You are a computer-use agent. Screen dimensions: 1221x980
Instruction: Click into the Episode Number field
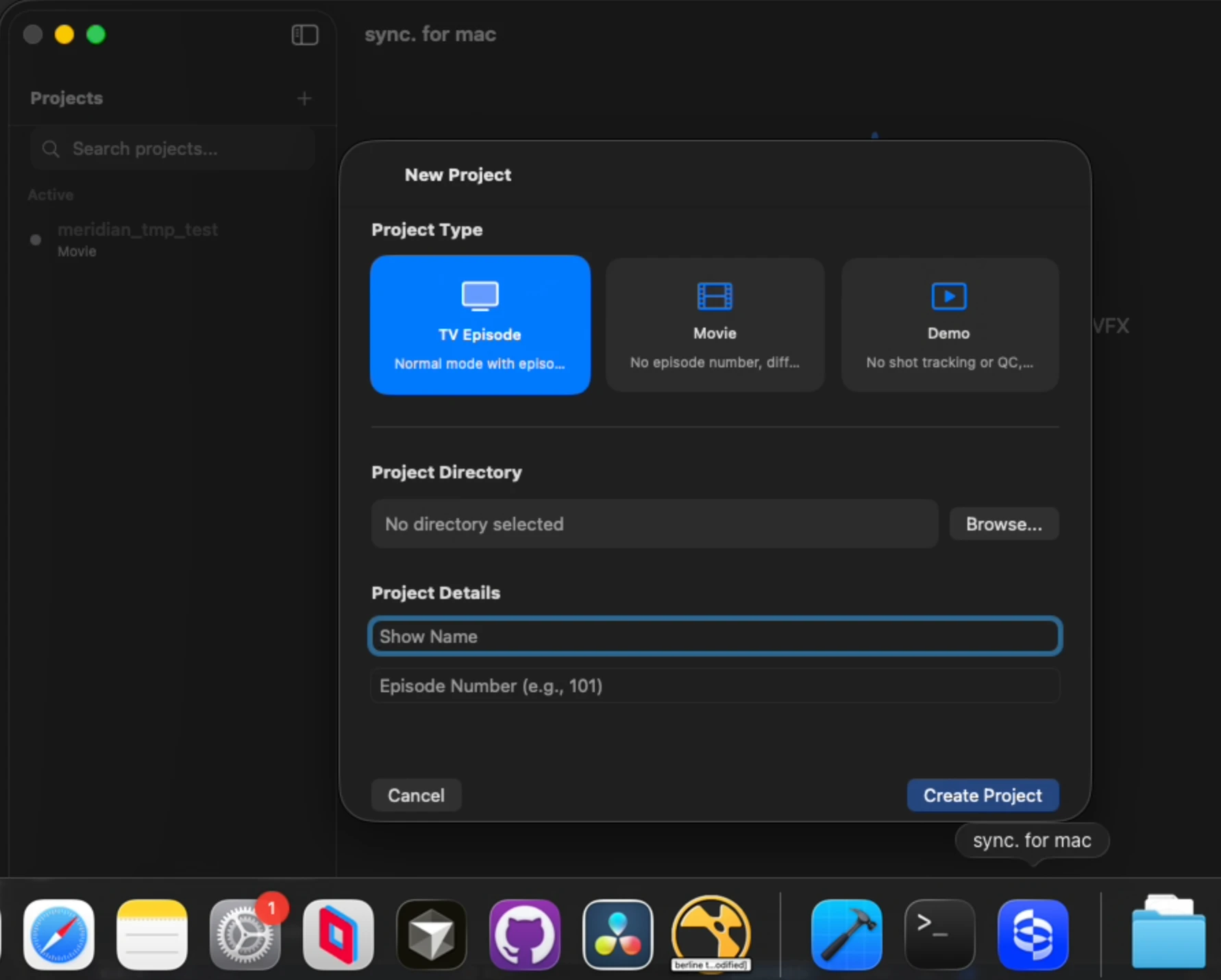coord(715,686)
